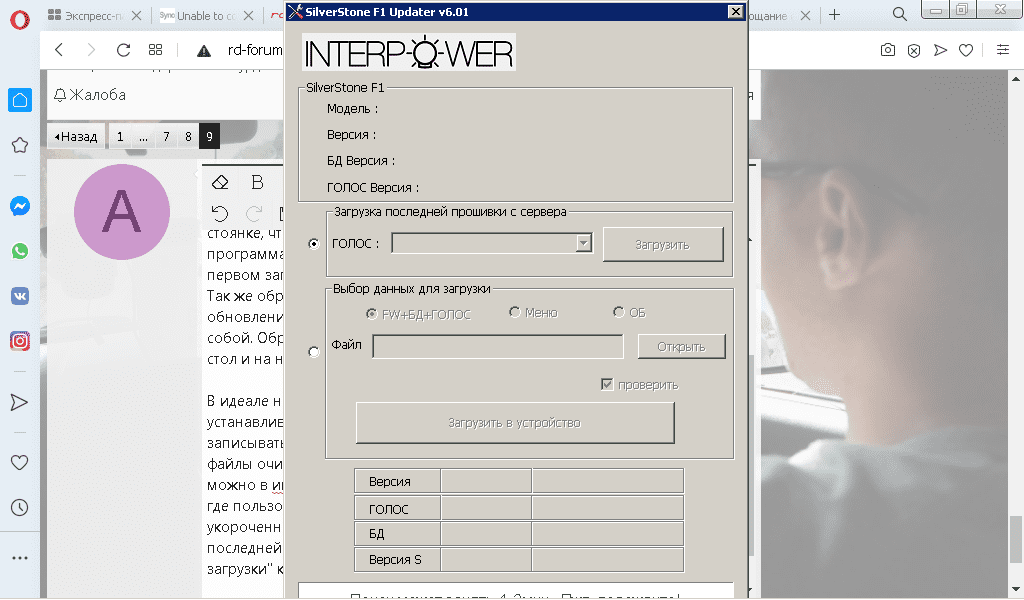Switch to the Экспресс-панель tab

coord(85,16)
